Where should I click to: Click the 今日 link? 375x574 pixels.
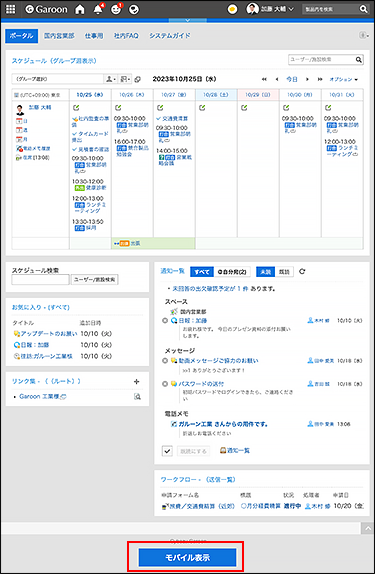tap(292, 79)
